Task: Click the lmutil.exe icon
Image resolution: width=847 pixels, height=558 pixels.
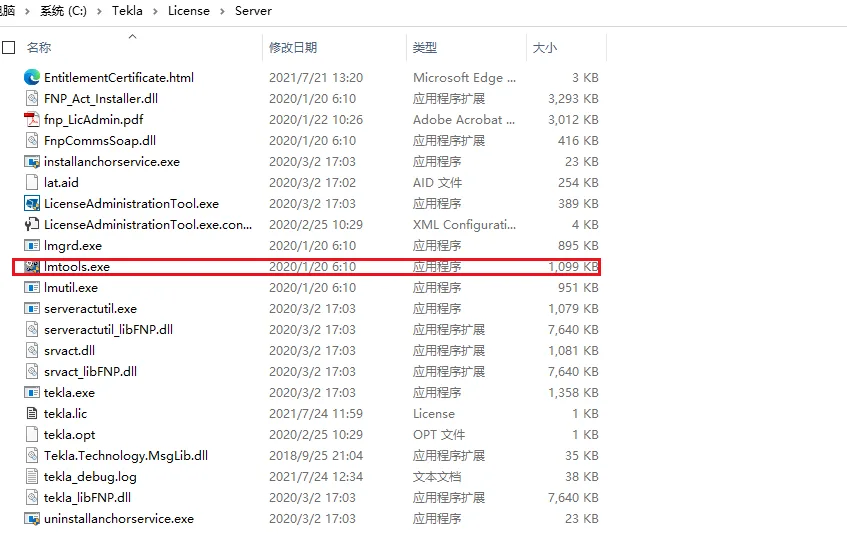Action: click(32, 287)
